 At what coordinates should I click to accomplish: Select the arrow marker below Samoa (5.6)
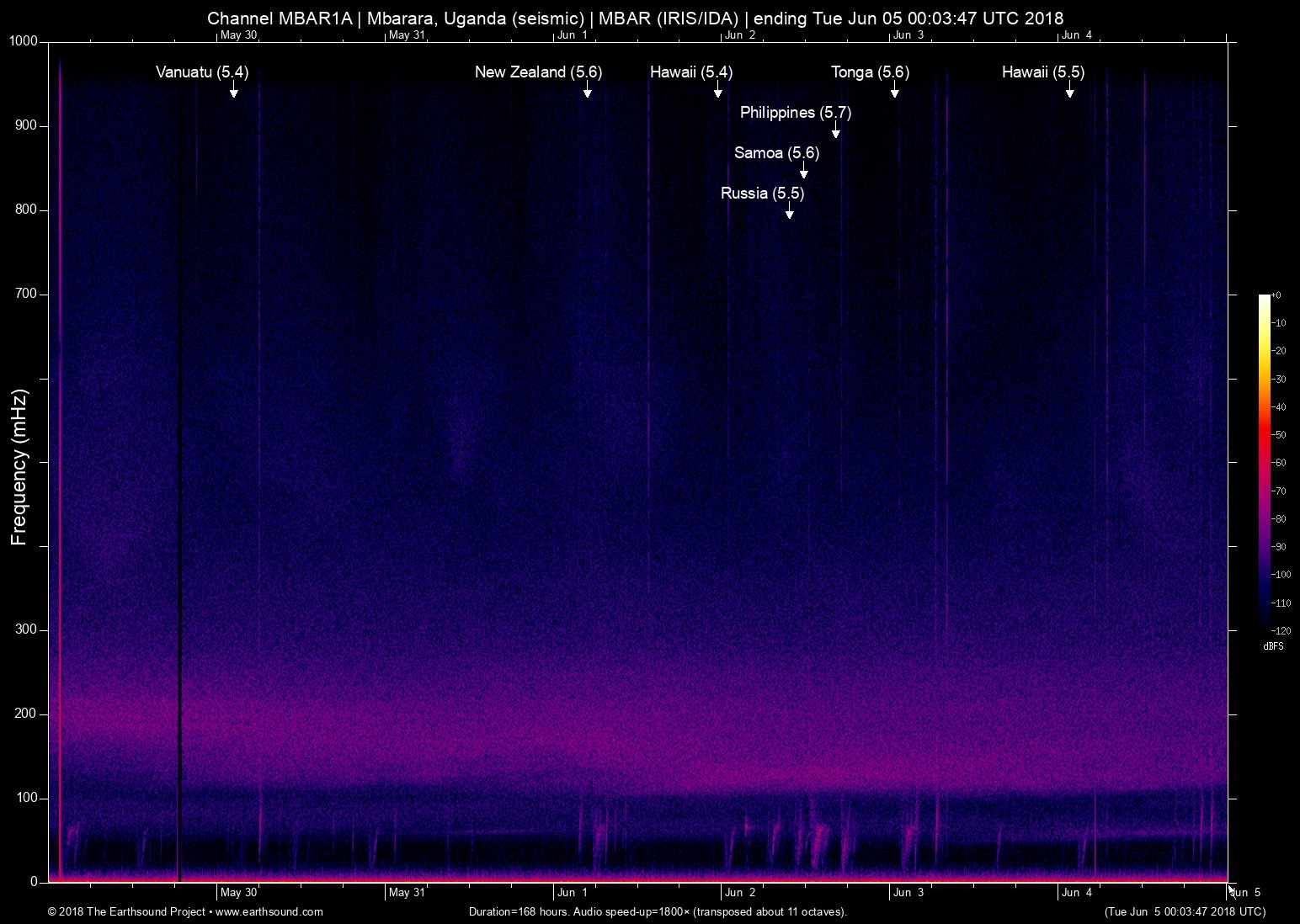[x=804, y=171]
